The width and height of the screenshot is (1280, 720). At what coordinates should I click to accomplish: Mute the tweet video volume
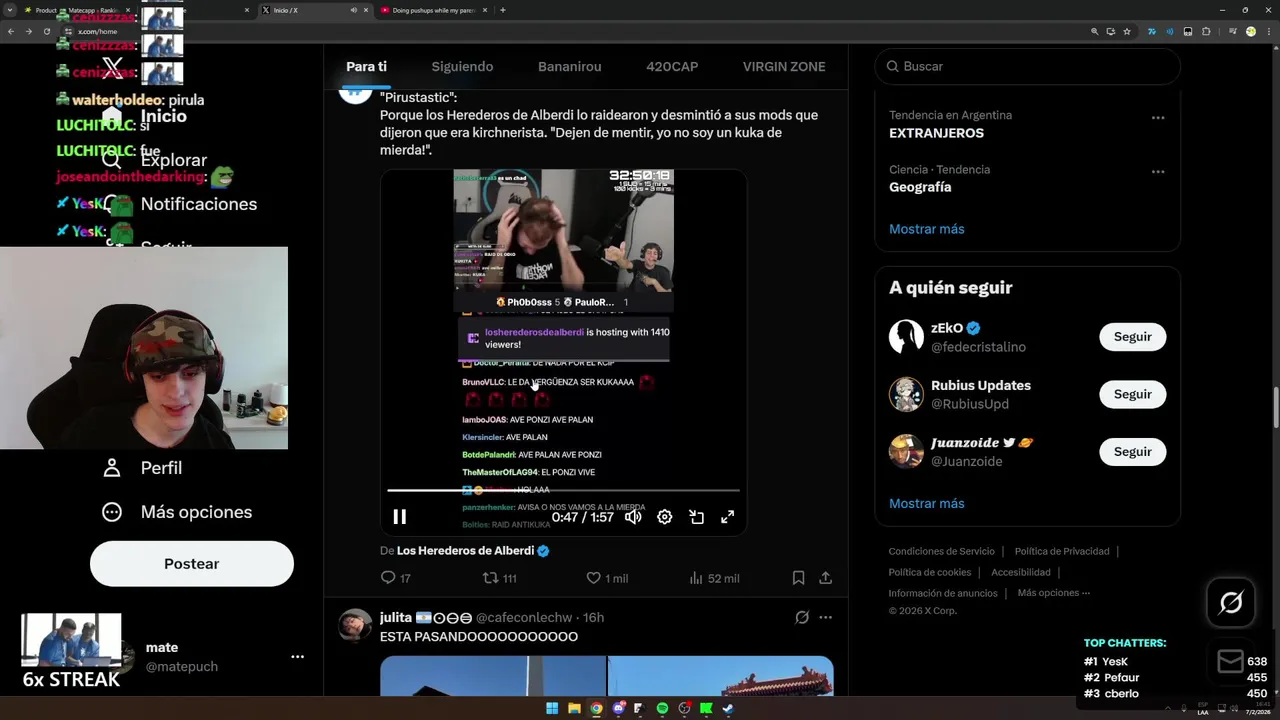633,517
